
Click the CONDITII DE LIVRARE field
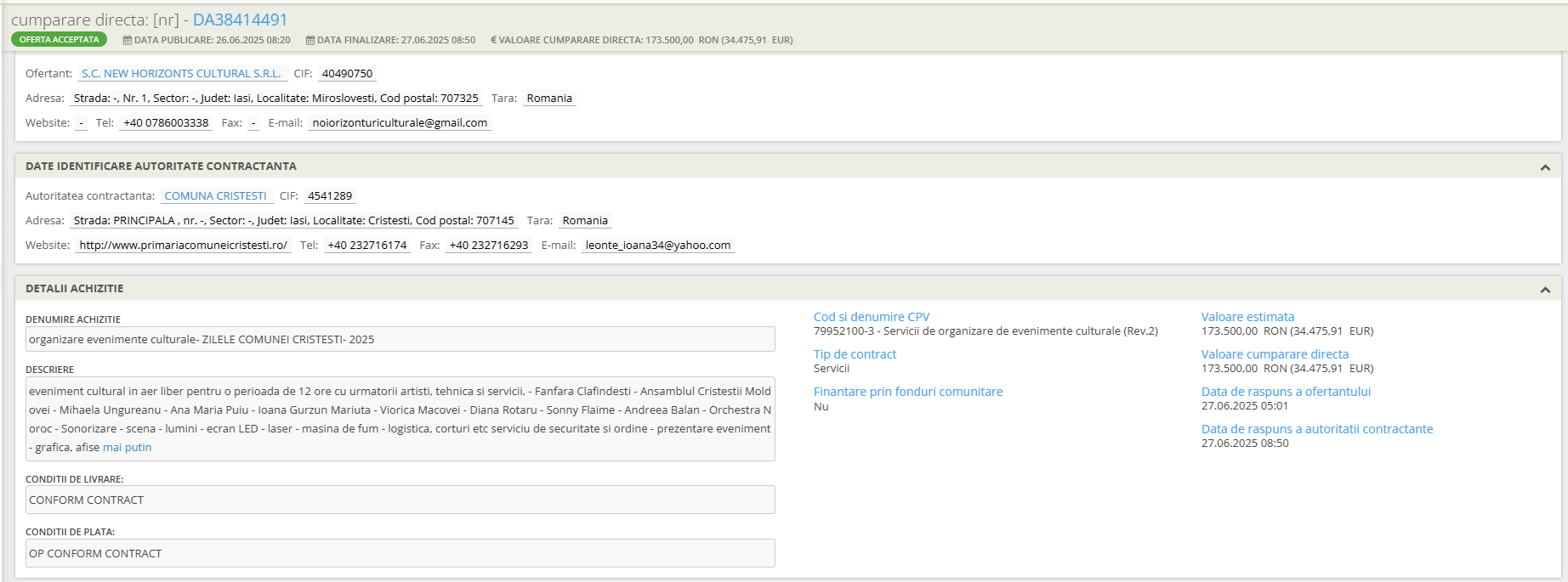point(401,500)
